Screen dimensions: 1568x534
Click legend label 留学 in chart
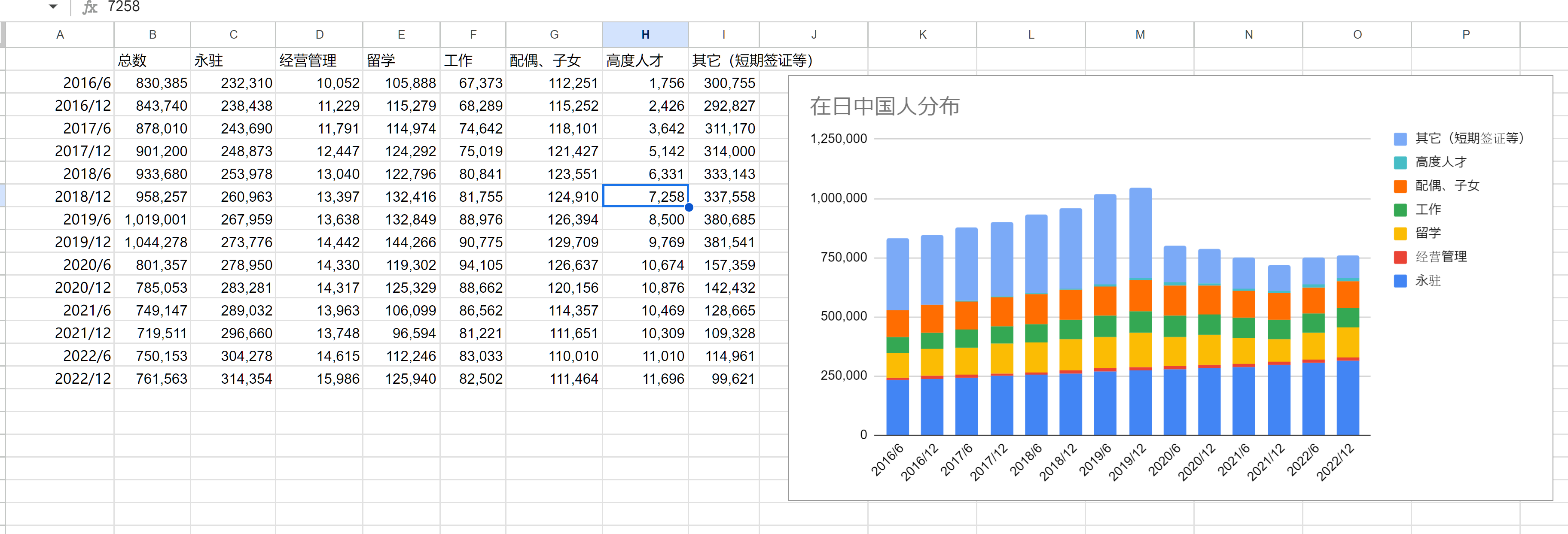[x=1428, y=233]
